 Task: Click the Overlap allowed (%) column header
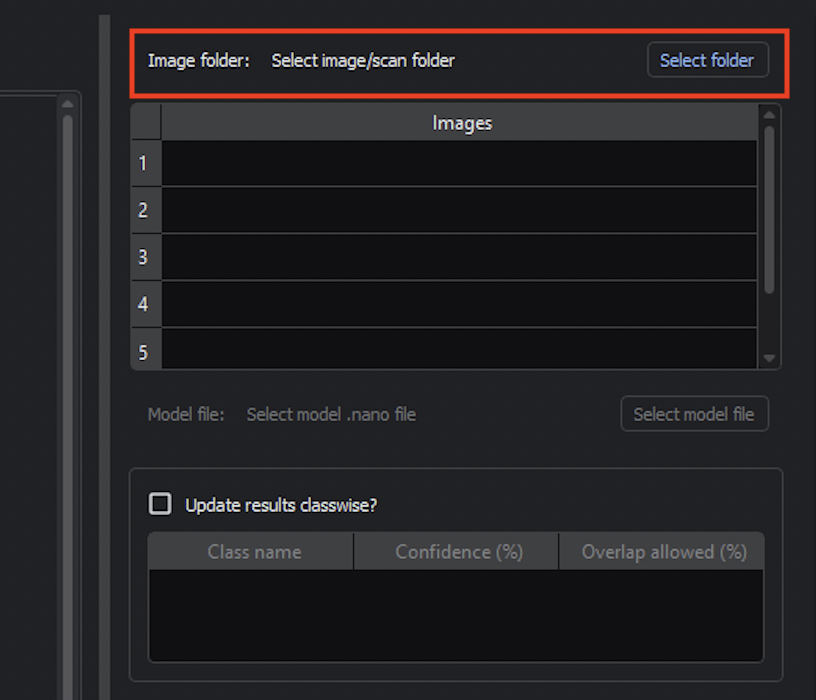(x=664, y=552)
